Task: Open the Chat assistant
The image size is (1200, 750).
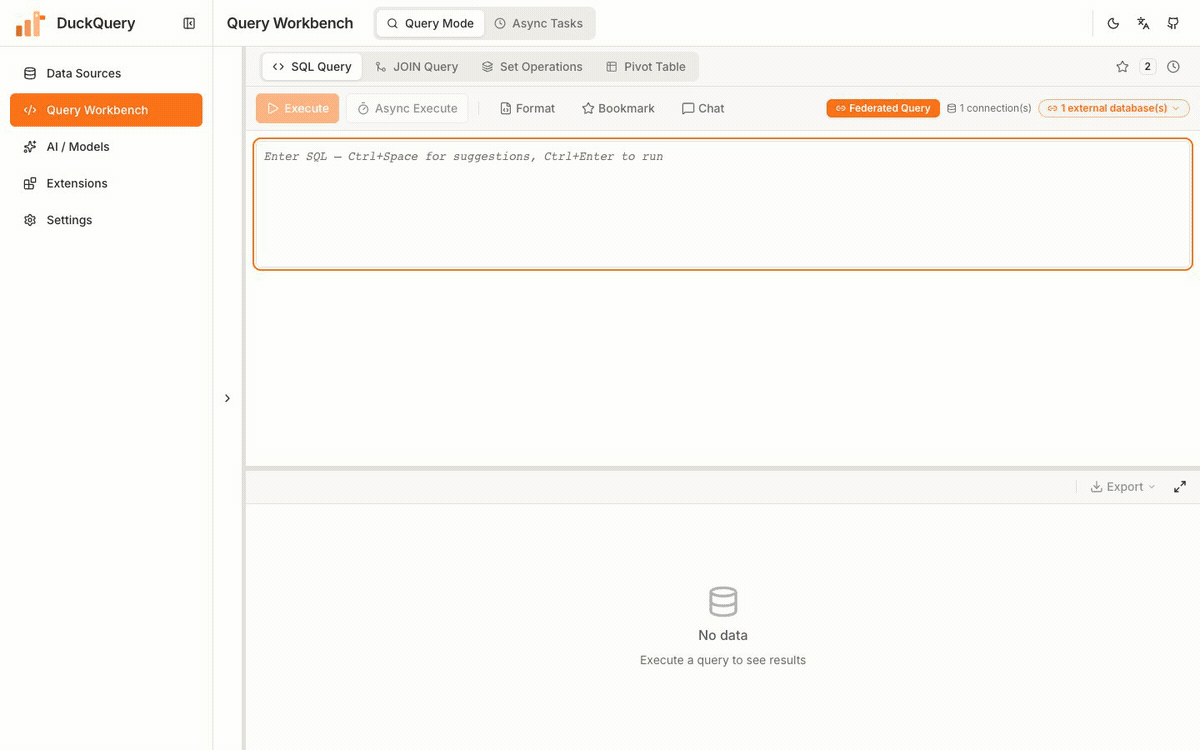Action: [x=703, y=108]
